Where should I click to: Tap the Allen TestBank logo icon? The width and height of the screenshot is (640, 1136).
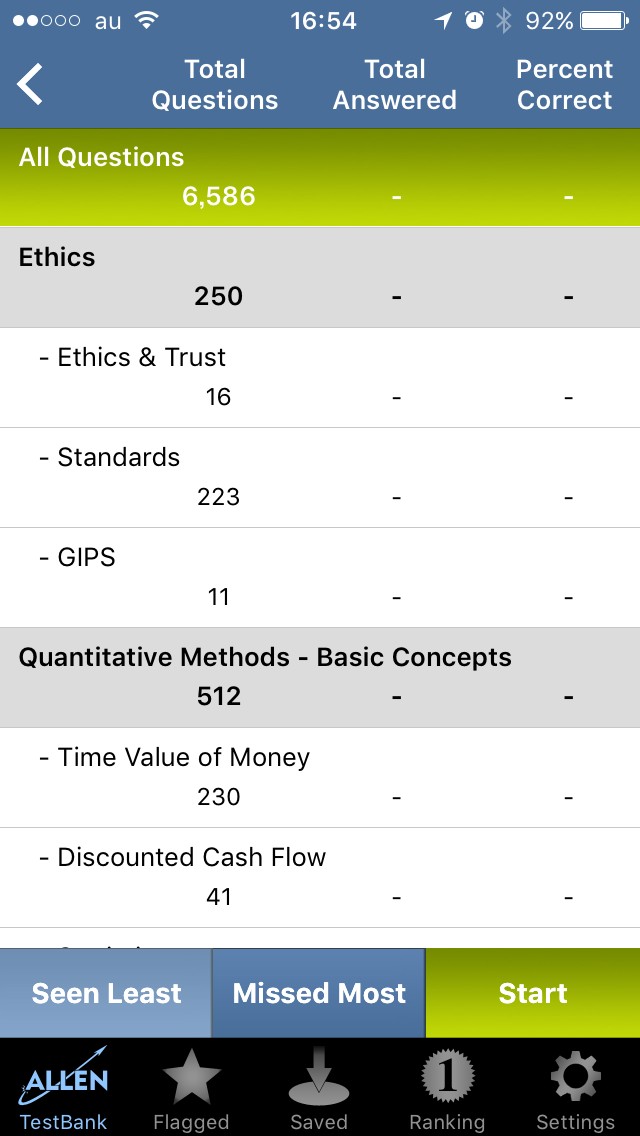pyautogui.click(x=64, y=1080)
